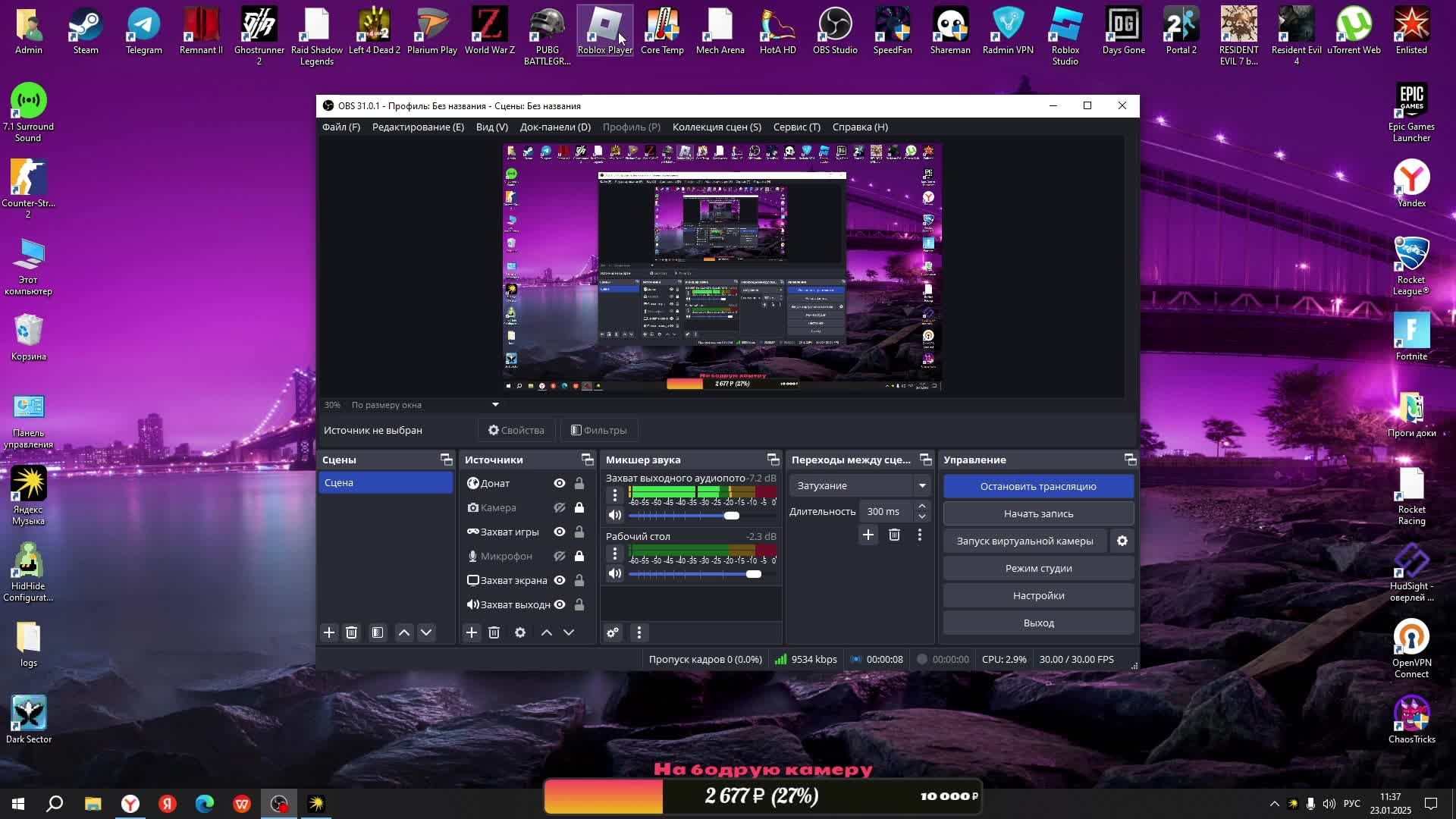The image size is (1456, 819).
Task: Open Док-панели menu
Action: pyautogui.click(x=555, y=127)
